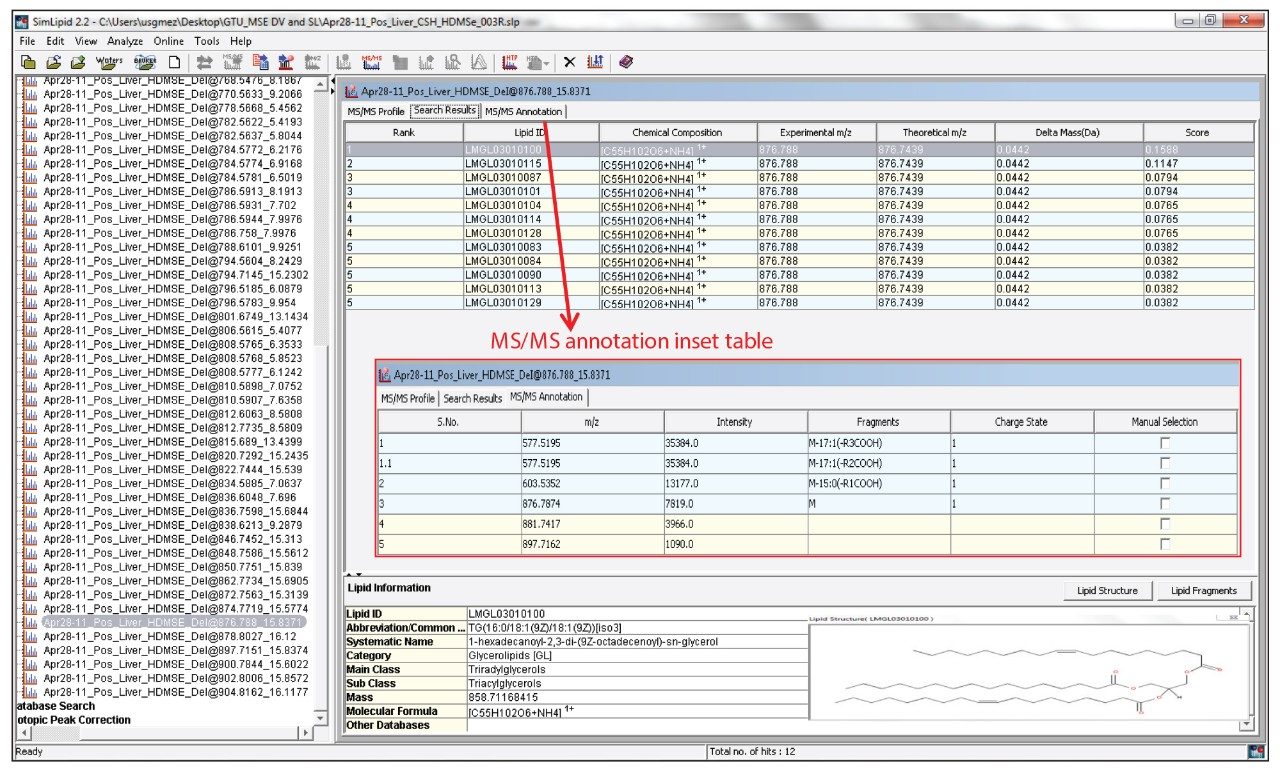Click the red-blue document list toolbar icon
Viewport: 1280px width, 775px height.
[x=260, y=61]
